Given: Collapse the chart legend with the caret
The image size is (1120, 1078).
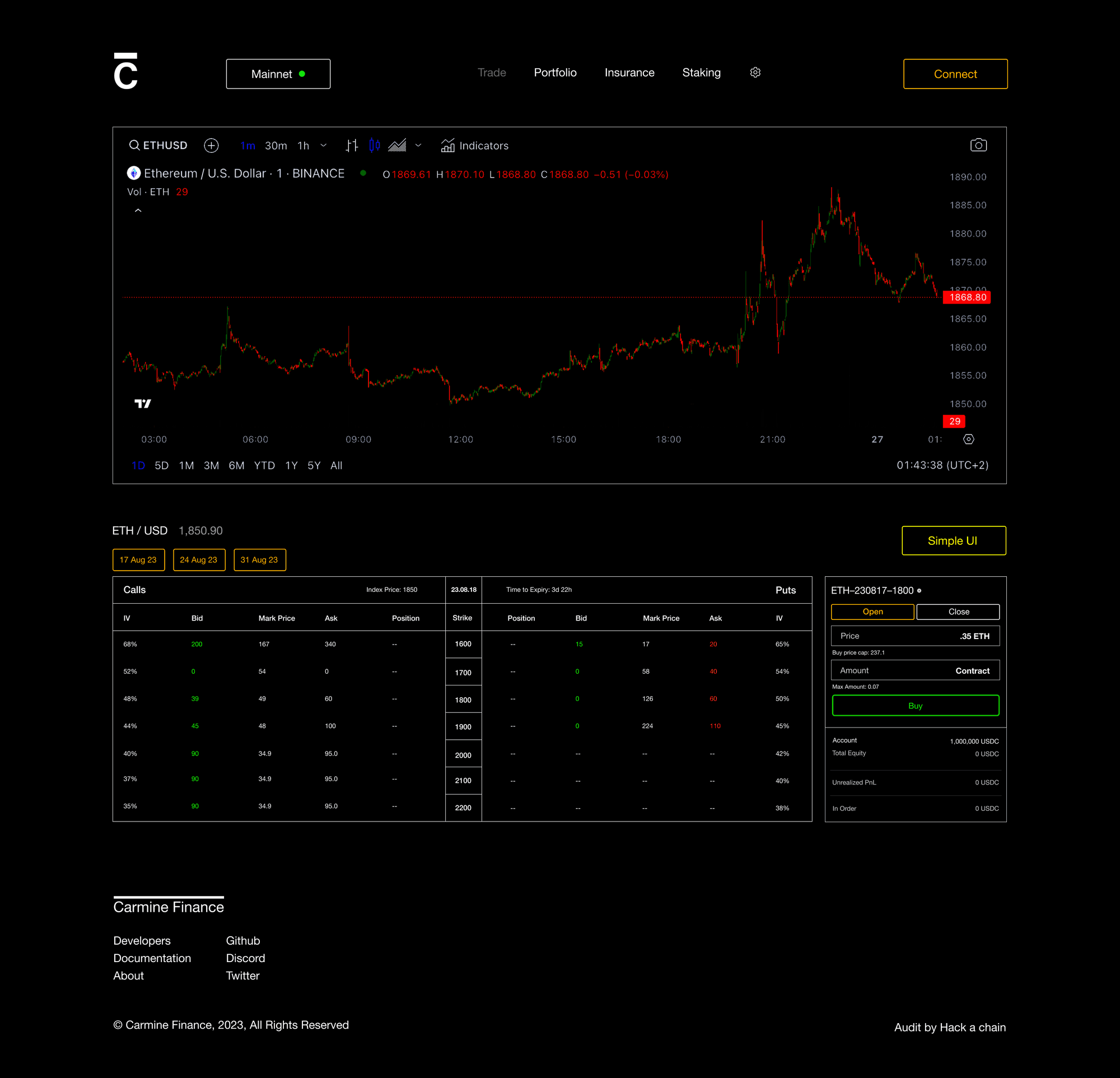Looking at the screenshot, I should [138, 210].
